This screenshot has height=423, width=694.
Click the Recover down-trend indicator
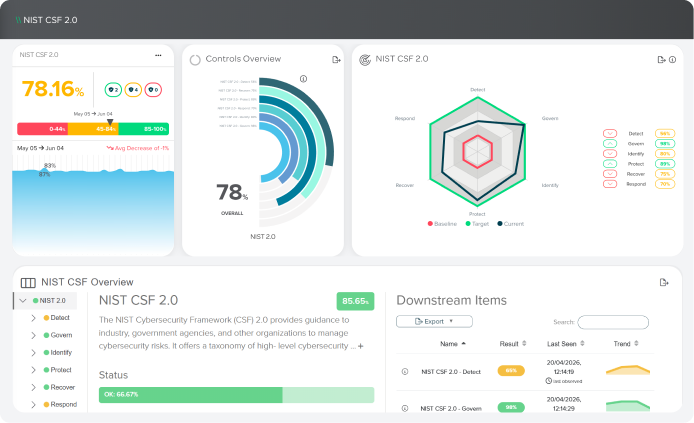tap(610, 174)
